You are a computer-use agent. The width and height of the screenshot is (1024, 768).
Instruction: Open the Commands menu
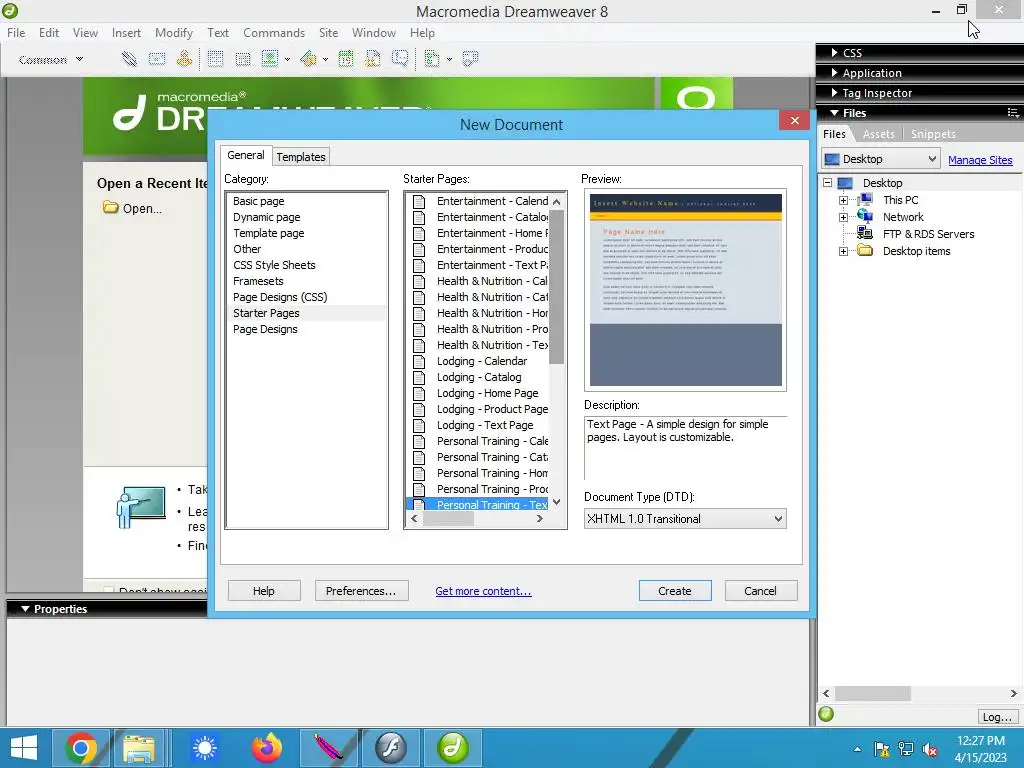pyautogui.click(x=274, y=33)
